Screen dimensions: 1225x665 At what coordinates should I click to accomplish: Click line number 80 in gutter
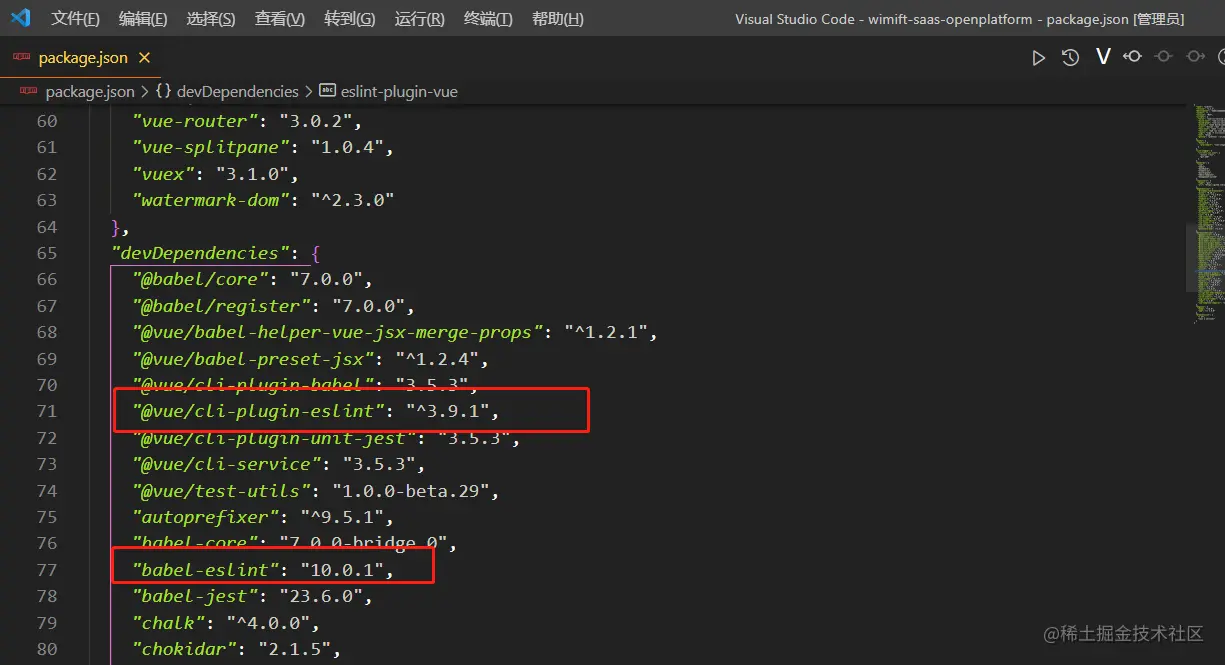tap(46, 649)
